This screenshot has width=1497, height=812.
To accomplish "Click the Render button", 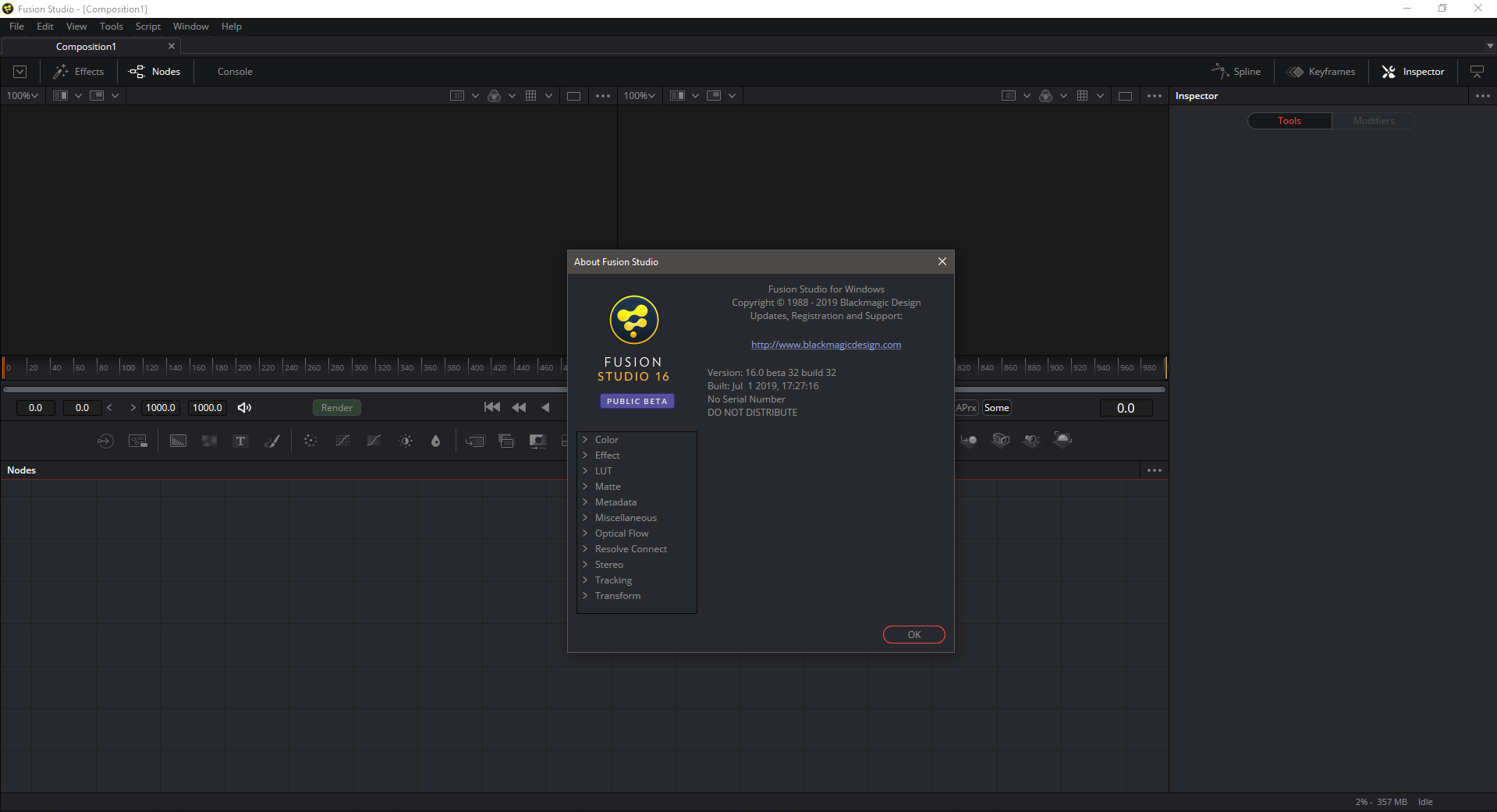I will pyautogui.click(x=337, y=408).
